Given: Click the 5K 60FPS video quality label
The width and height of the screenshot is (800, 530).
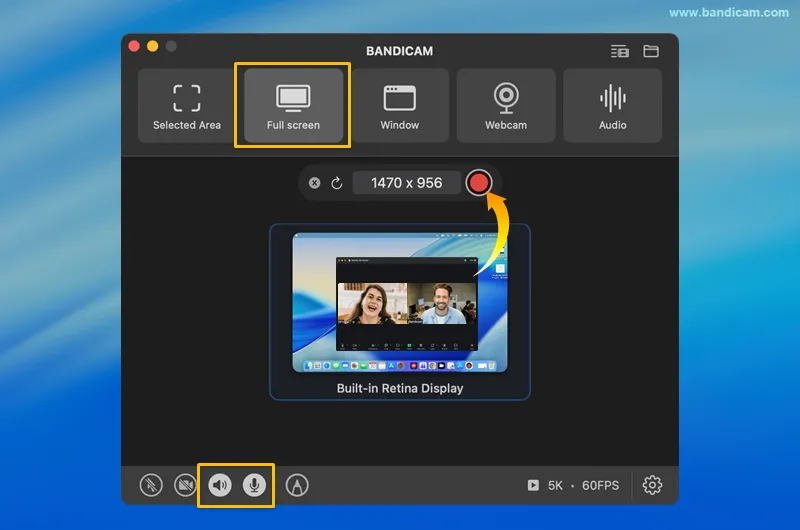Looking at the screenshot, I should [583, 485].
